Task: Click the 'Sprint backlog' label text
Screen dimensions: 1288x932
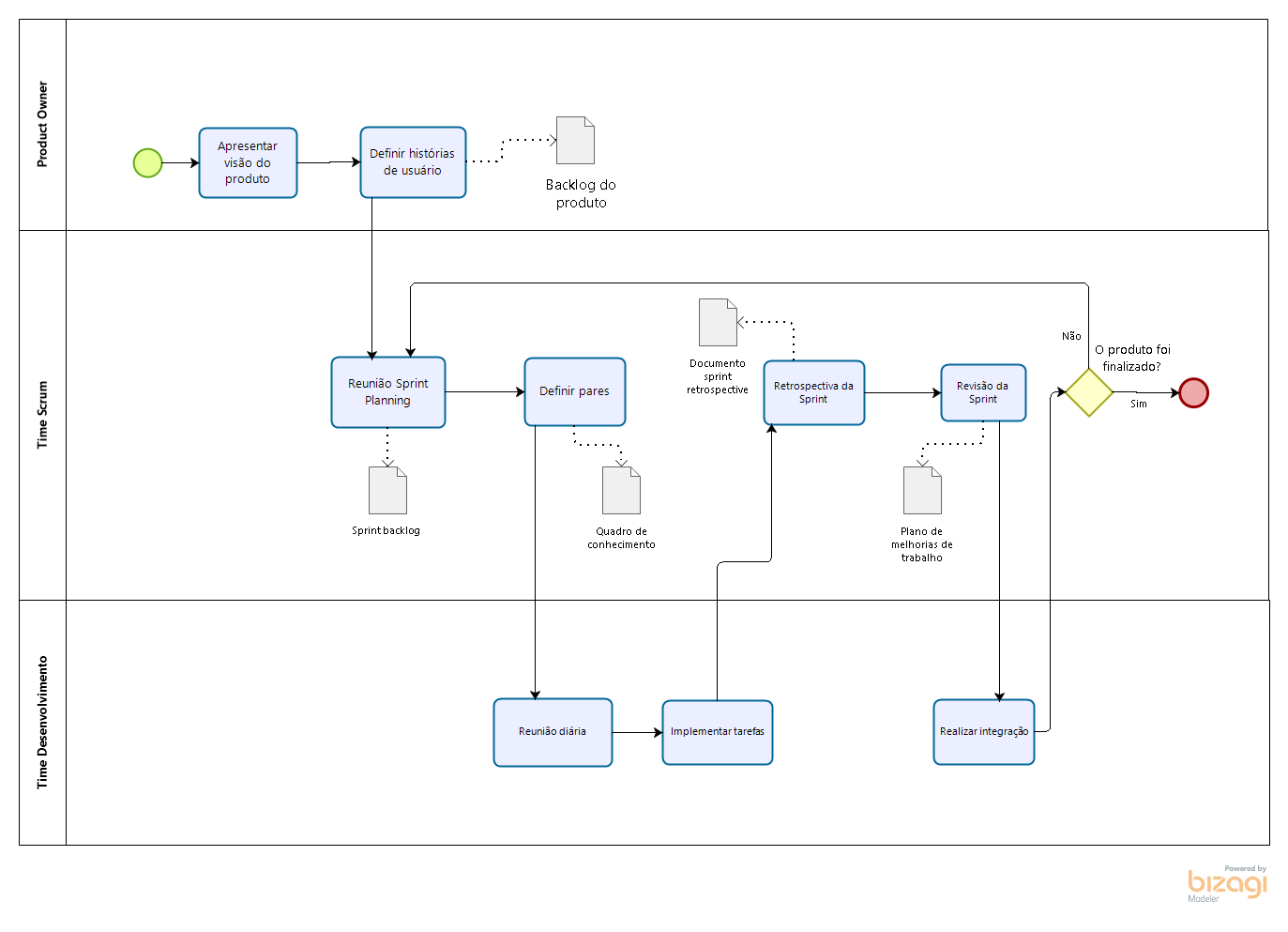Action: click(x=386, y=530)
